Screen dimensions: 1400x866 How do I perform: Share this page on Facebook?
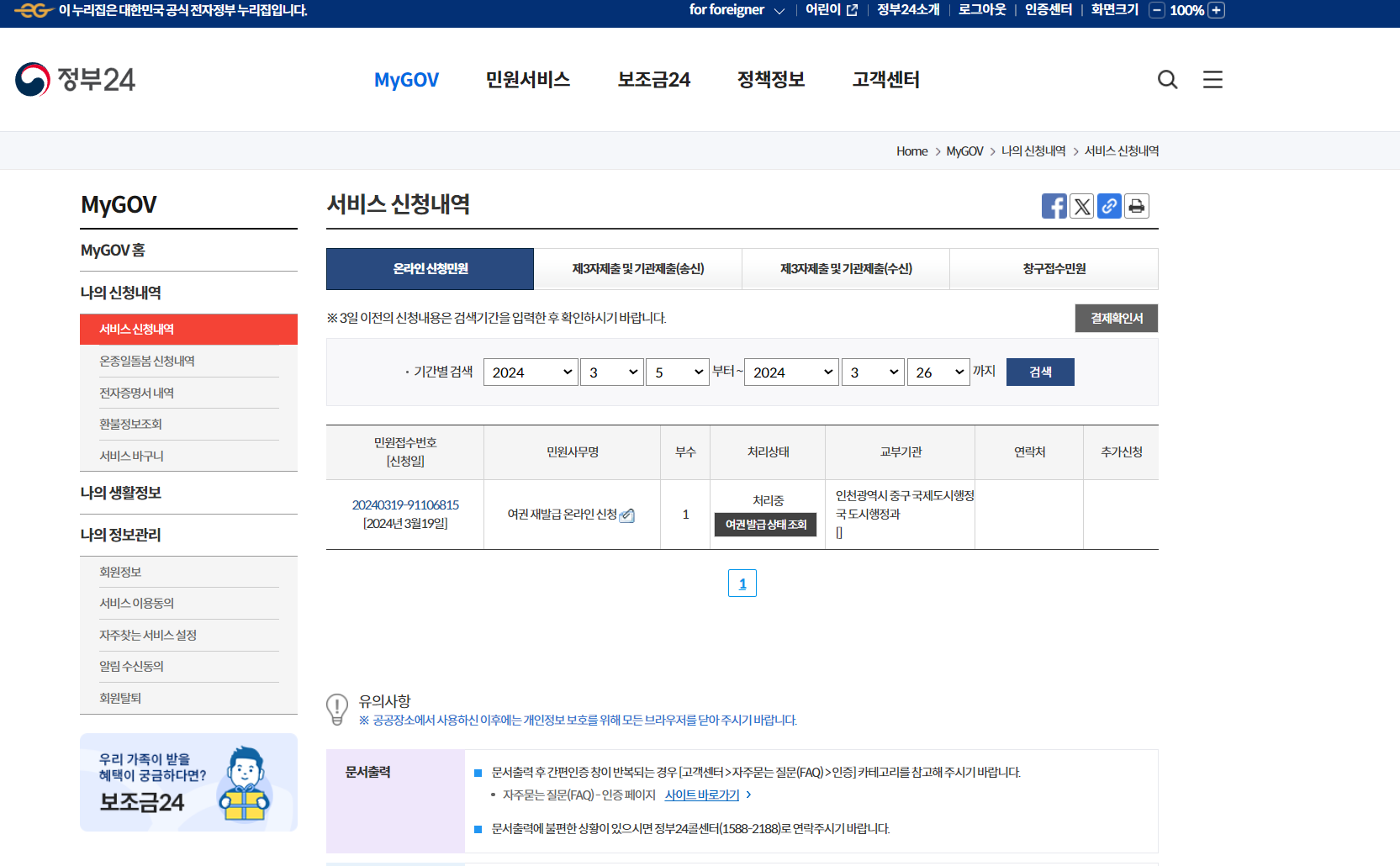[1054, 206]
